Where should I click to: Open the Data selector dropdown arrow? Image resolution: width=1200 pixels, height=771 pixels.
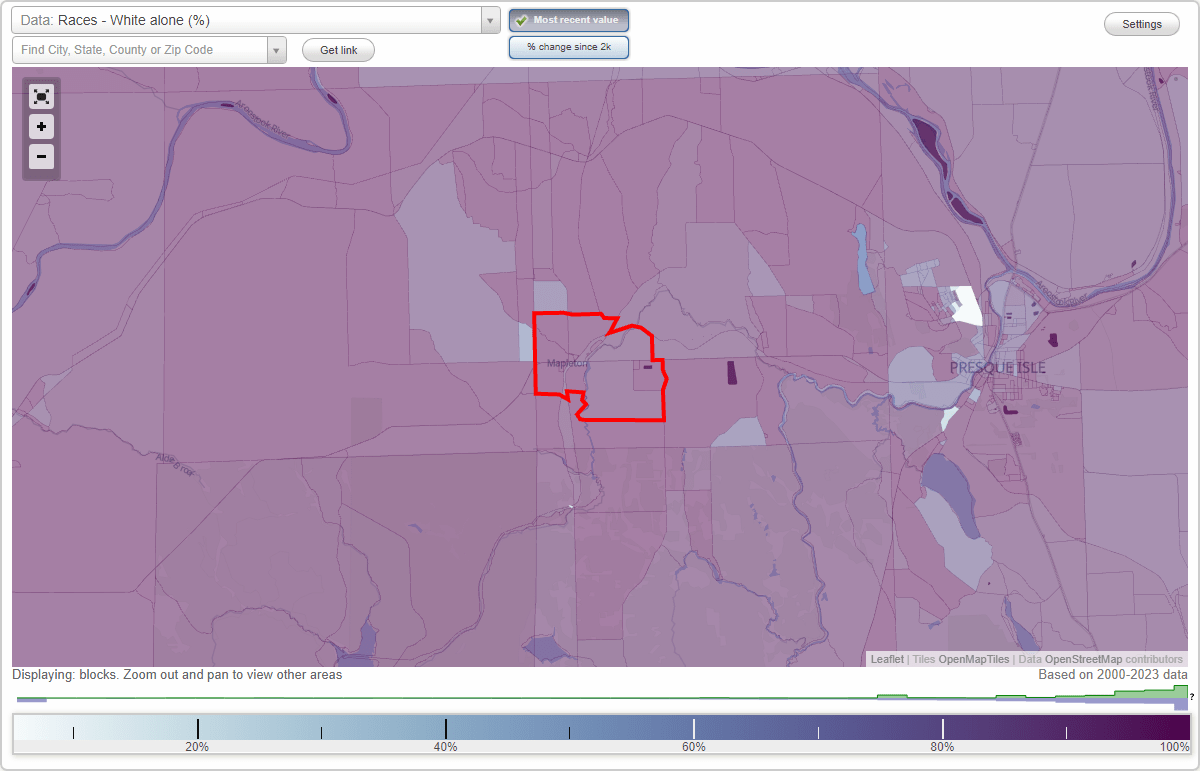point(489,19)
